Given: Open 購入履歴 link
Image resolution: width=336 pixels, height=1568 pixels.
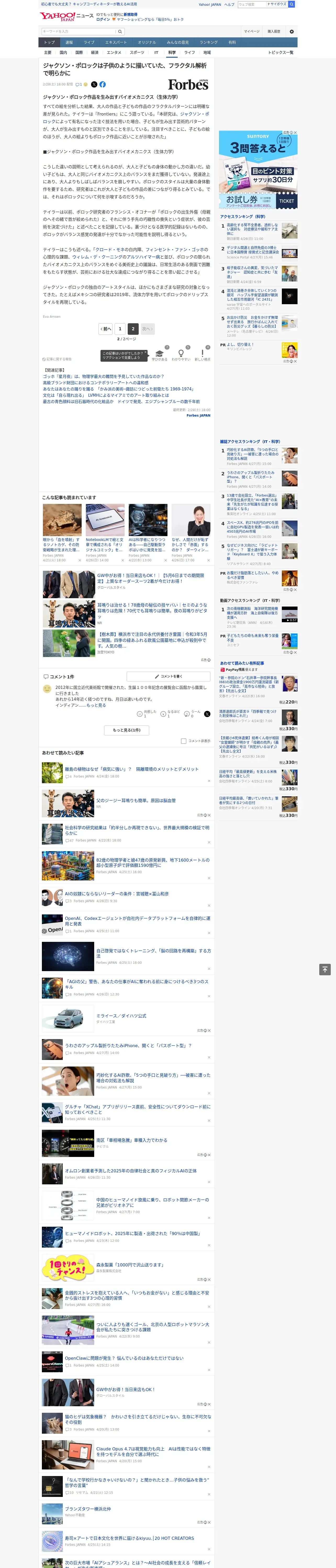Looking at the screenshot, I should (x=274, y=32).
